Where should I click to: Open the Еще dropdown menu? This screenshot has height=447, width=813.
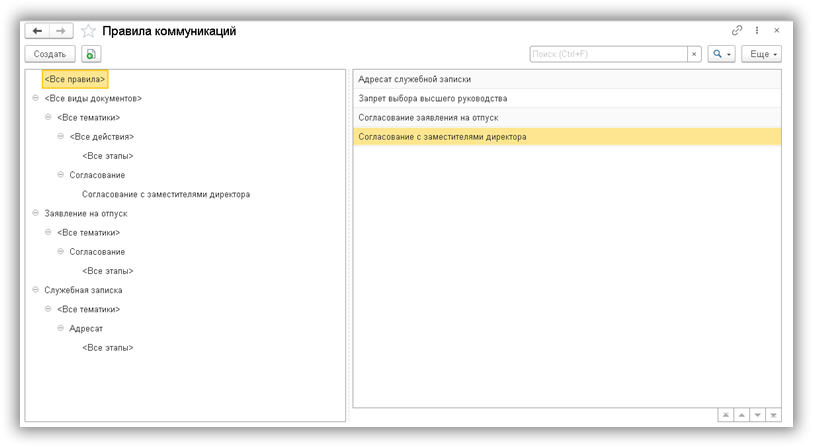pos(761,54)
